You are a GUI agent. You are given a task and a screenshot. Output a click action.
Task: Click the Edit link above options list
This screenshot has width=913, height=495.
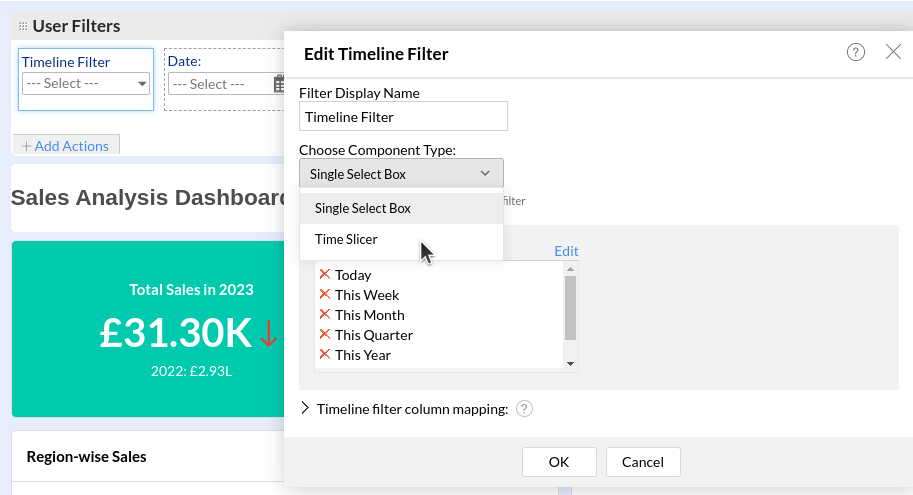566,251
